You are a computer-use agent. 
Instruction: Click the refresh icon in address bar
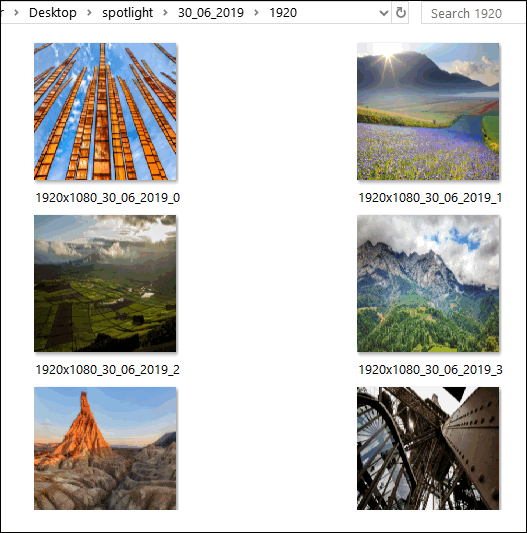401,13
